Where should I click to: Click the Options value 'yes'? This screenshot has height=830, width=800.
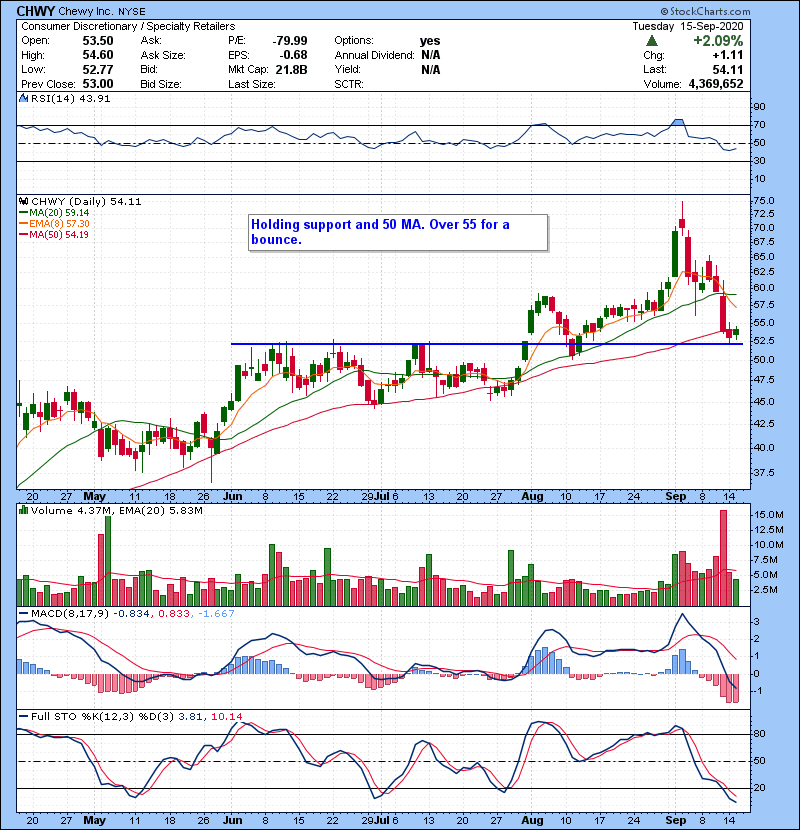430,41
